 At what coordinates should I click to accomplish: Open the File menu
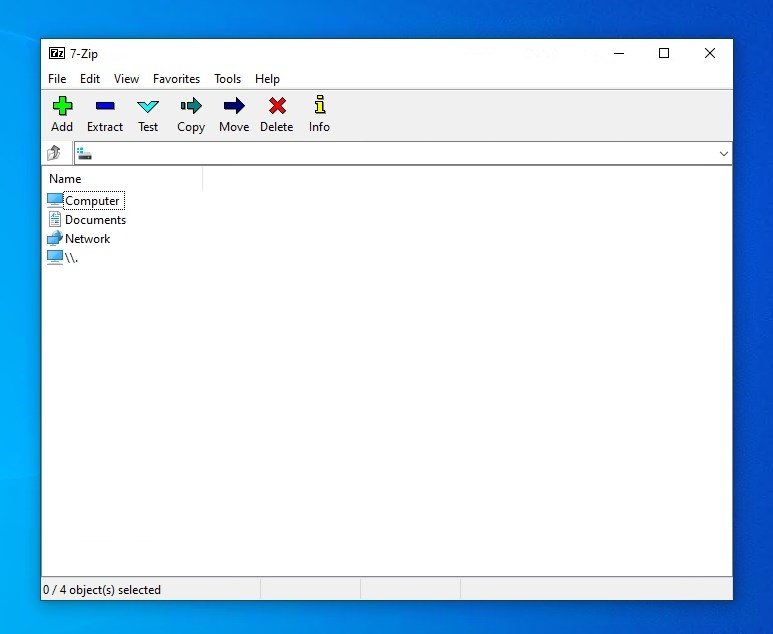(x=57, y=79)
